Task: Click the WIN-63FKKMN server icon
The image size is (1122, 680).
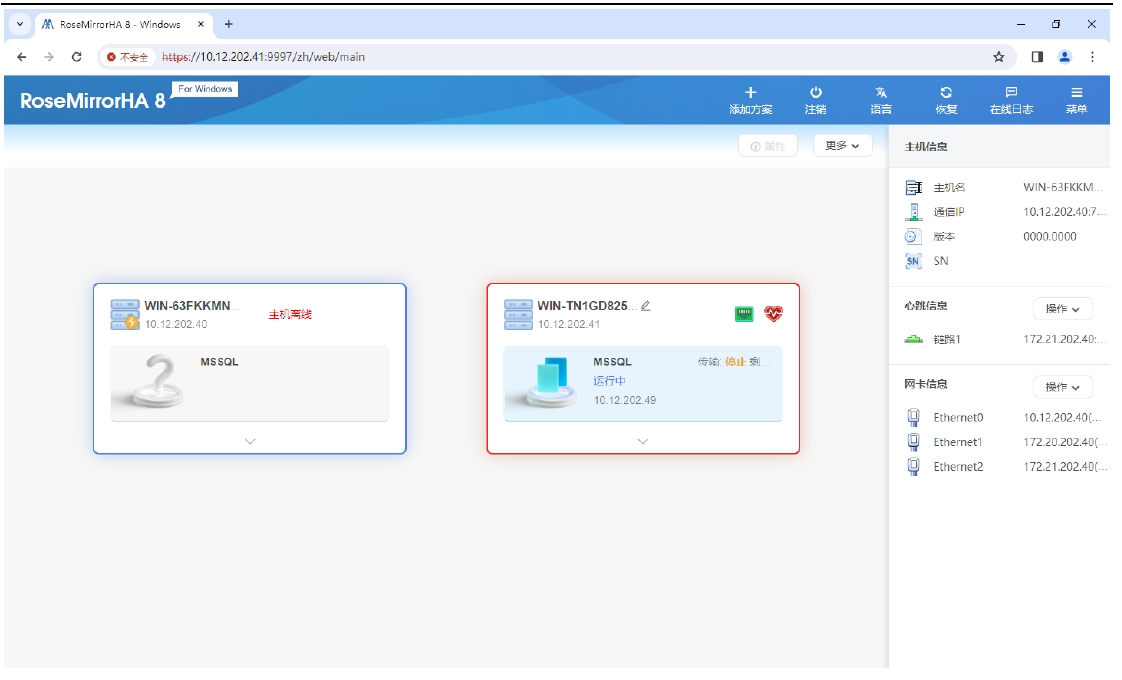Action: [125, 314]
